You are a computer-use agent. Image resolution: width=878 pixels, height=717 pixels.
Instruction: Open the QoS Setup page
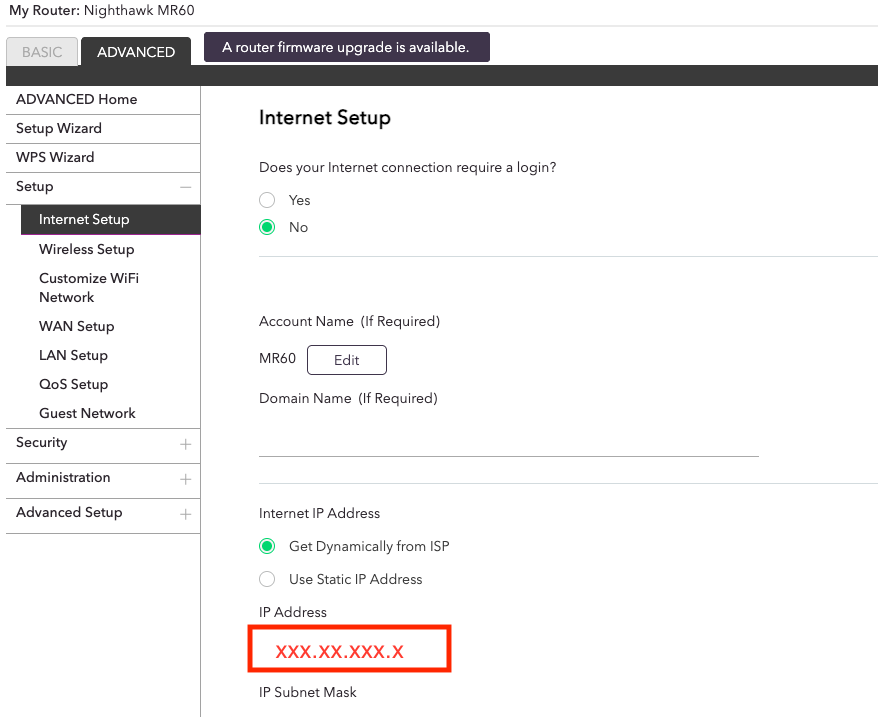(x=73, y=385)
